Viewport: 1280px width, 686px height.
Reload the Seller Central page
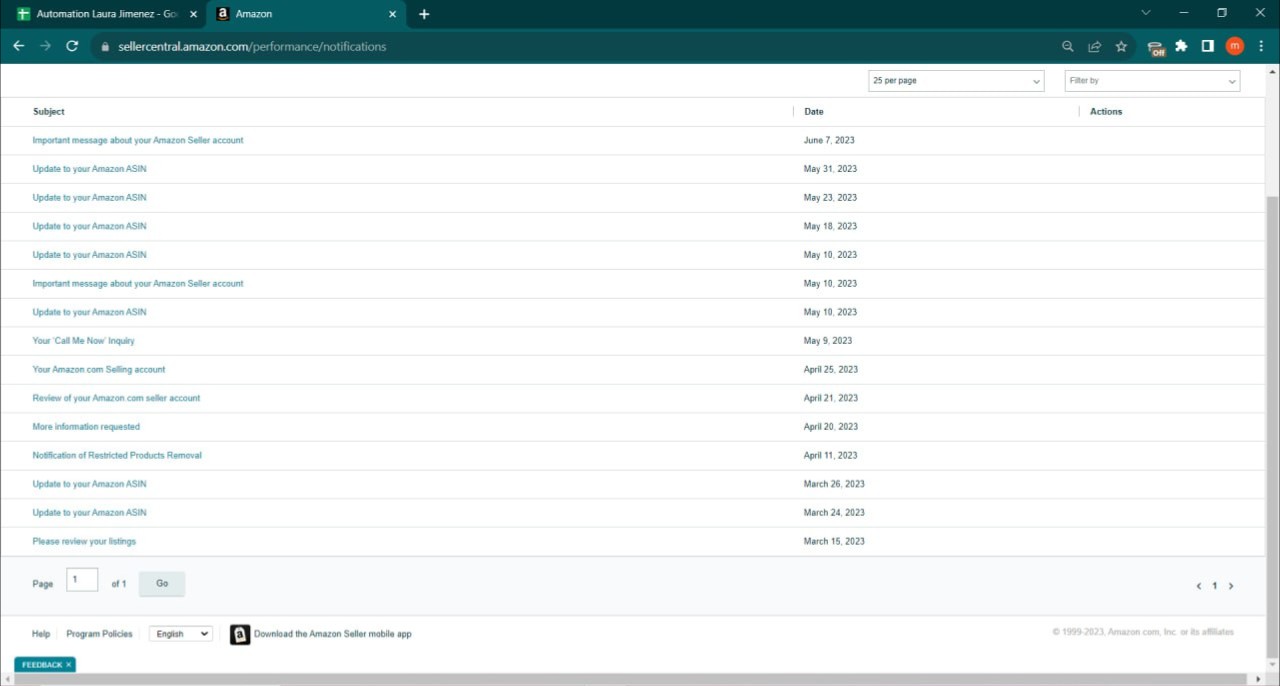pos(72,46)
